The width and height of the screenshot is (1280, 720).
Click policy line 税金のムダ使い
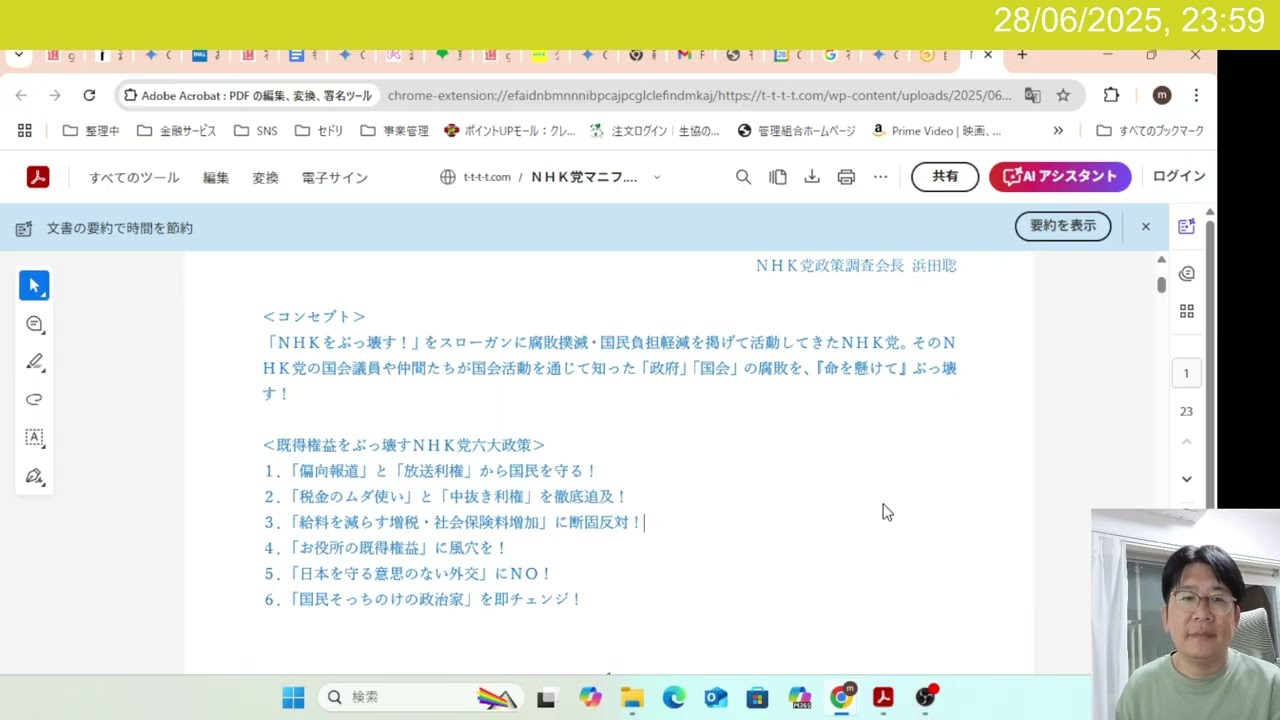[x=446, y=497]
